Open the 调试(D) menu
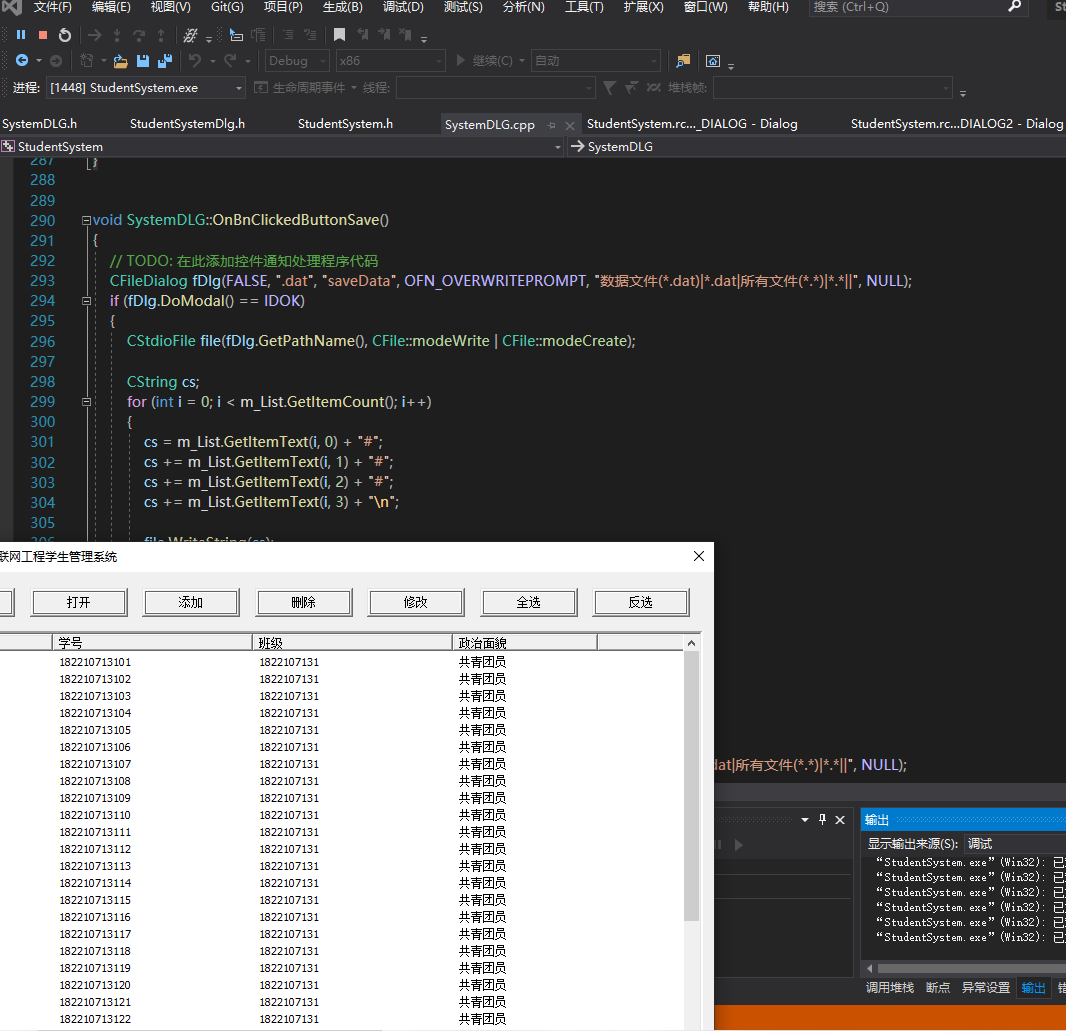1066x1031 pixels. (x=403, y=7)
